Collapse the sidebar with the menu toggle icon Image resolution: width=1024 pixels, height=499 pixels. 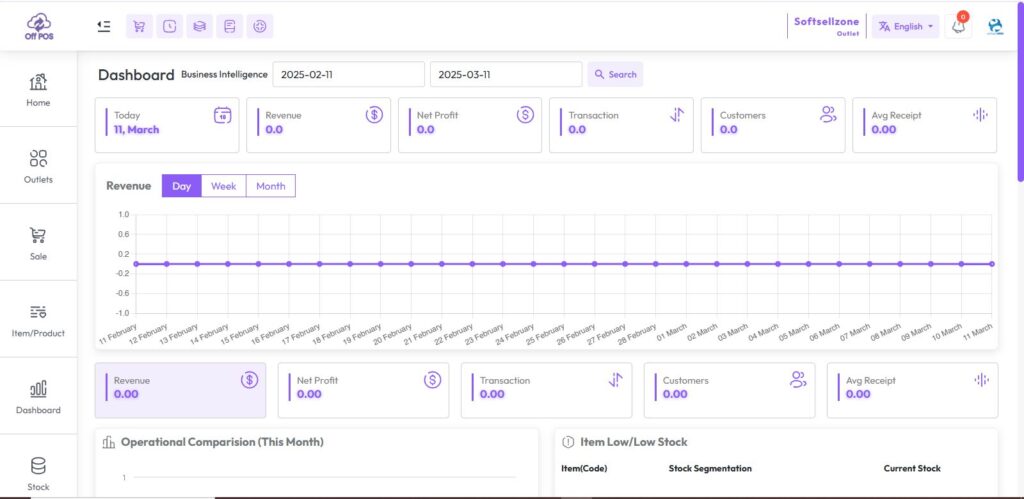(104, 26)
